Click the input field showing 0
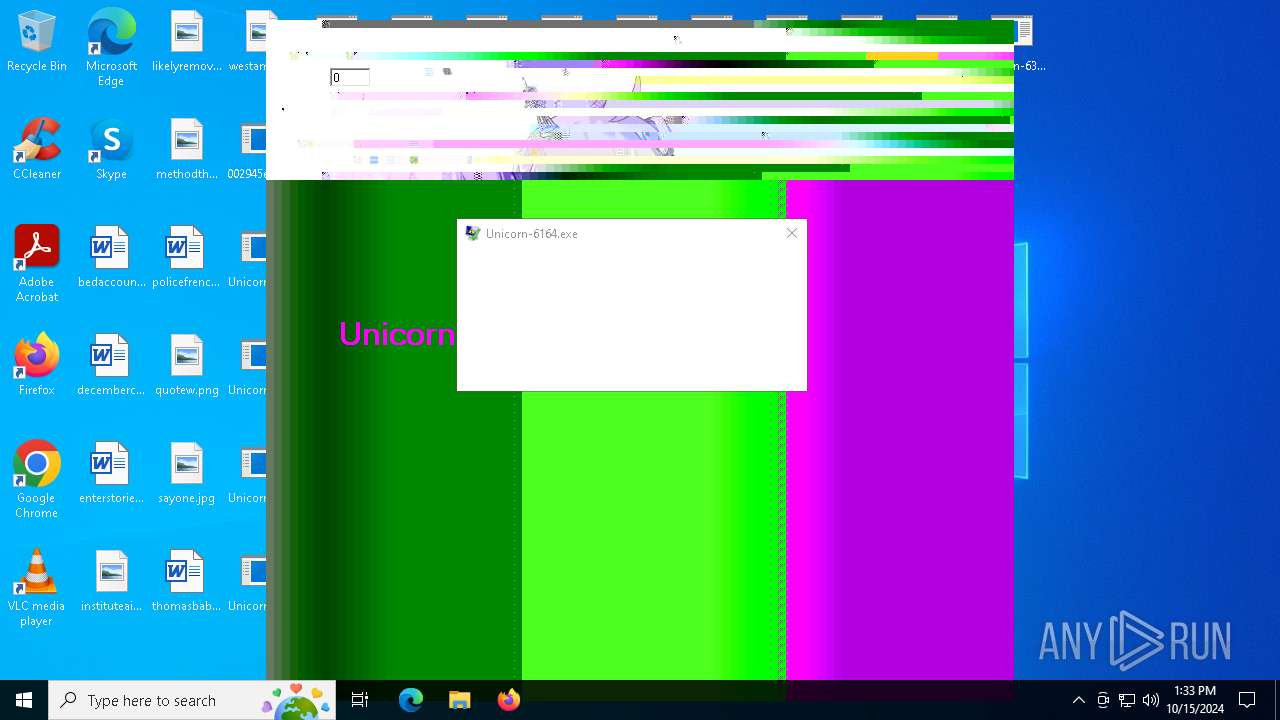Viewport: 1280px width, 720px height. click(350, 78)
